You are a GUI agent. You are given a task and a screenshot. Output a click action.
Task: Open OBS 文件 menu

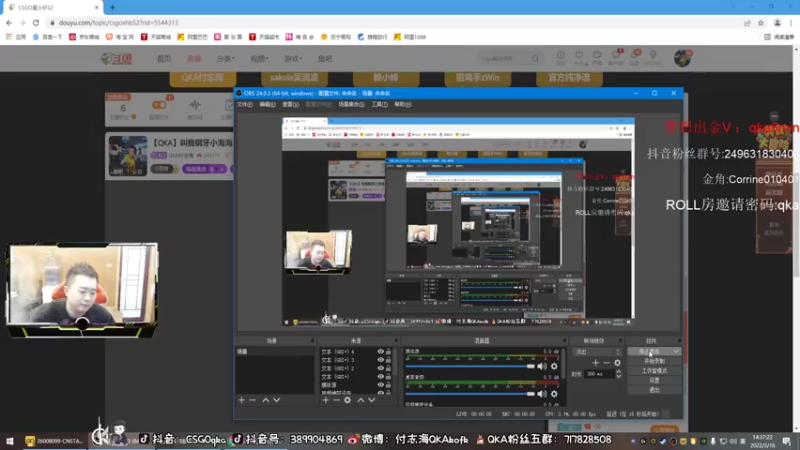click(244, 105)
